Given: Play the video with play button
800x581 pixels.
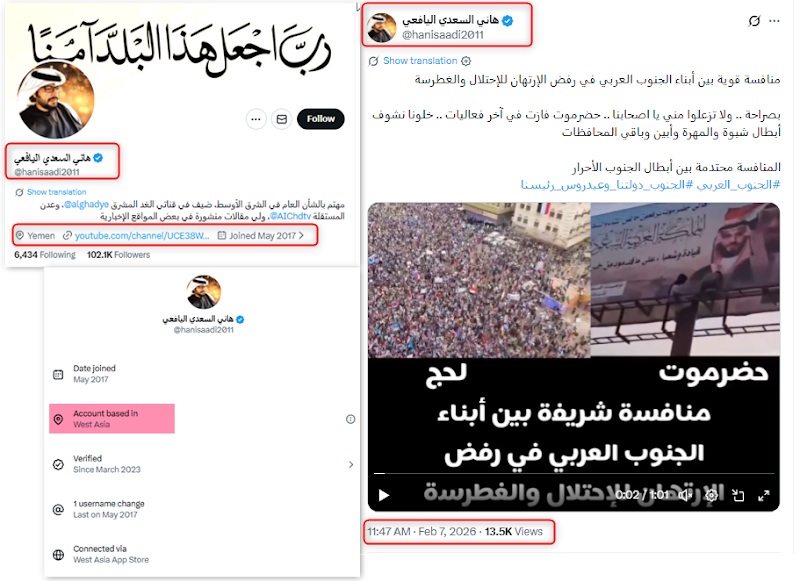Looking at the screenshot, I should point(384,495).
